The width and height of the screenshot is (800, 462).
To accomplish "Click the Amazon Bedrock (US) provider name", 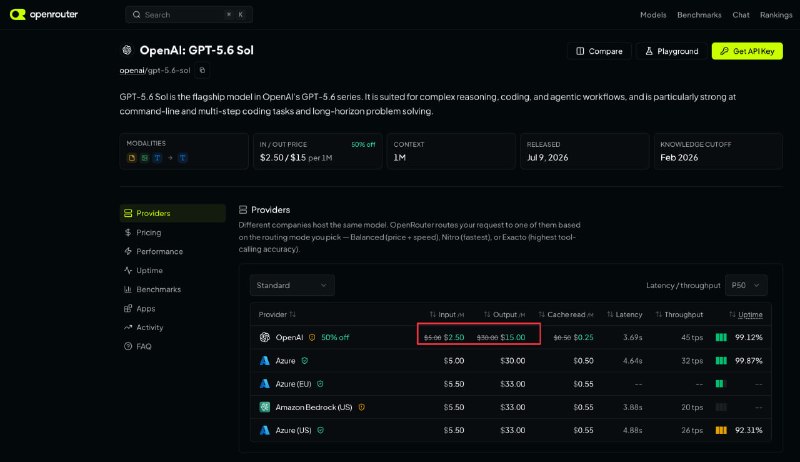I will [x=314, y=407].
